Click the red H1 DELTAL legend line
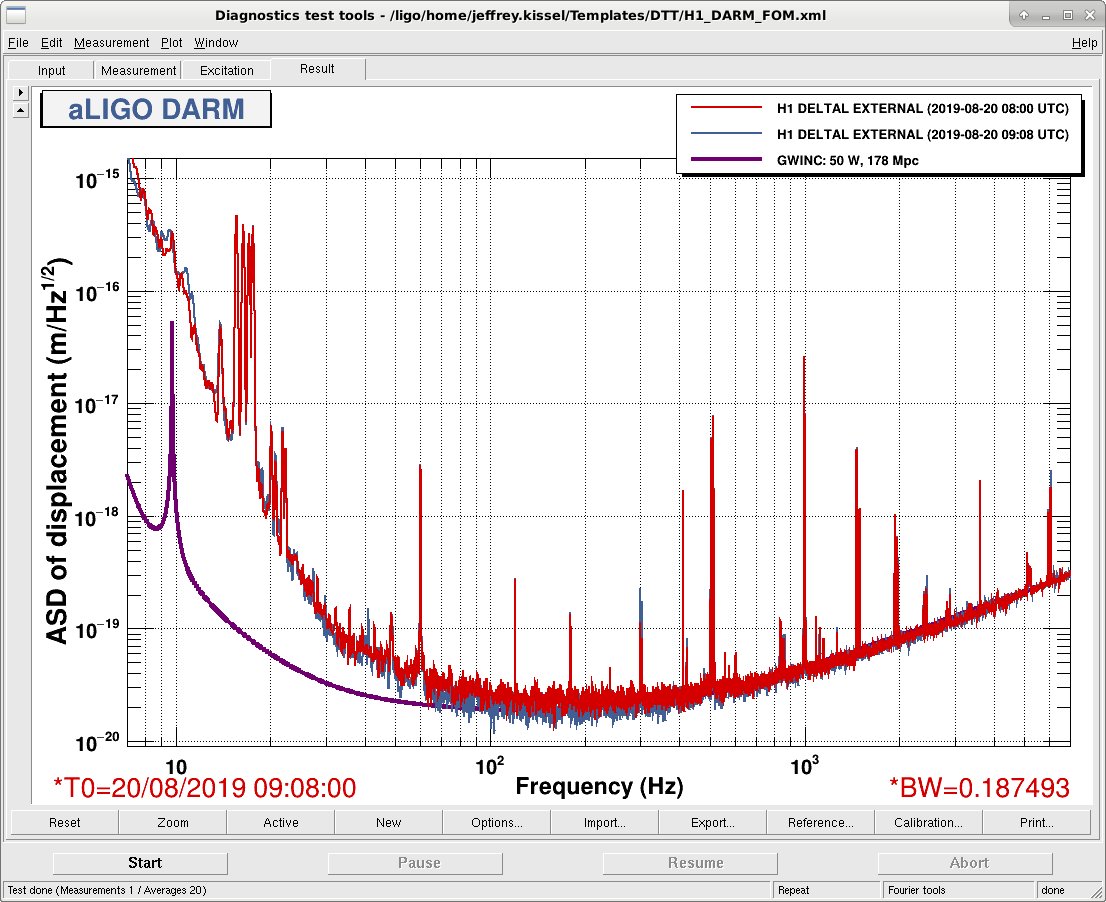The height and width of the screenshot is (902, 1106). (x=727, y=107)
